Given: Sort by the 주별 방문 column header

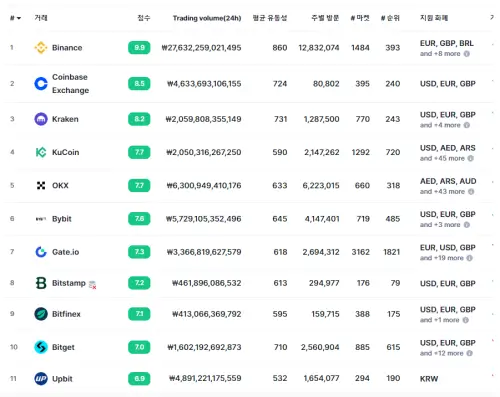Looking at the screenshot, I should [325, 18].
